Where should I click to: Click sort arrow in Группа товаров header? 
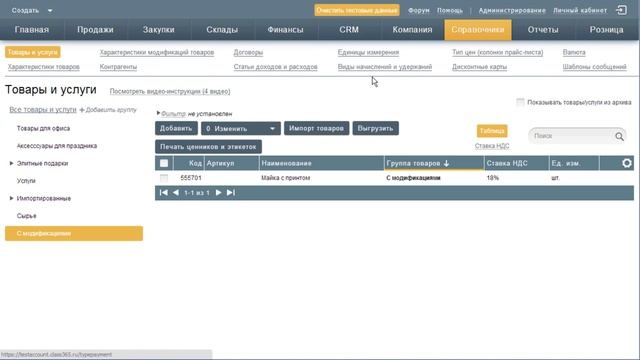pyautogui.click(x=447, y=163)
